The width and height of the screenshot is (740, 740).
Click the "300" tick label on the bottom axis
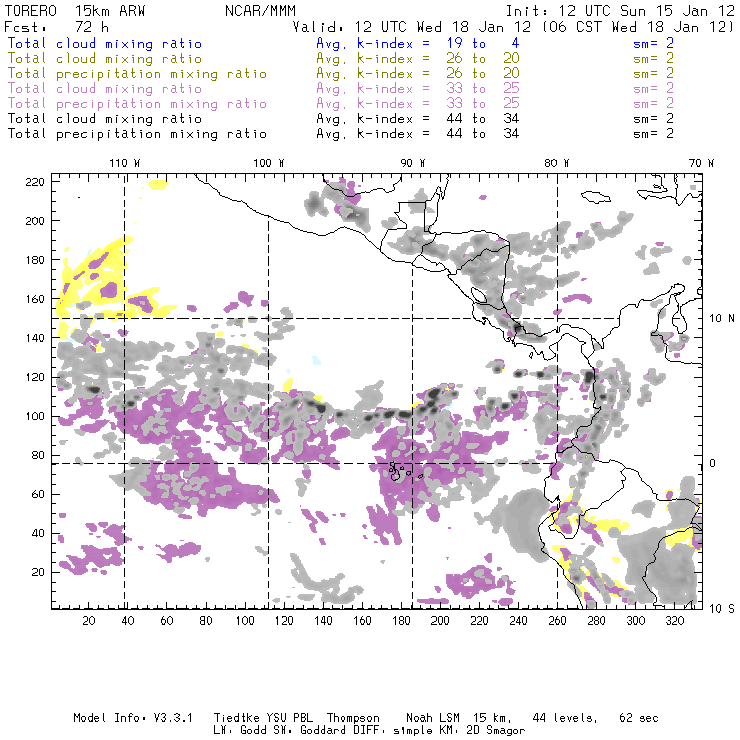636,621
